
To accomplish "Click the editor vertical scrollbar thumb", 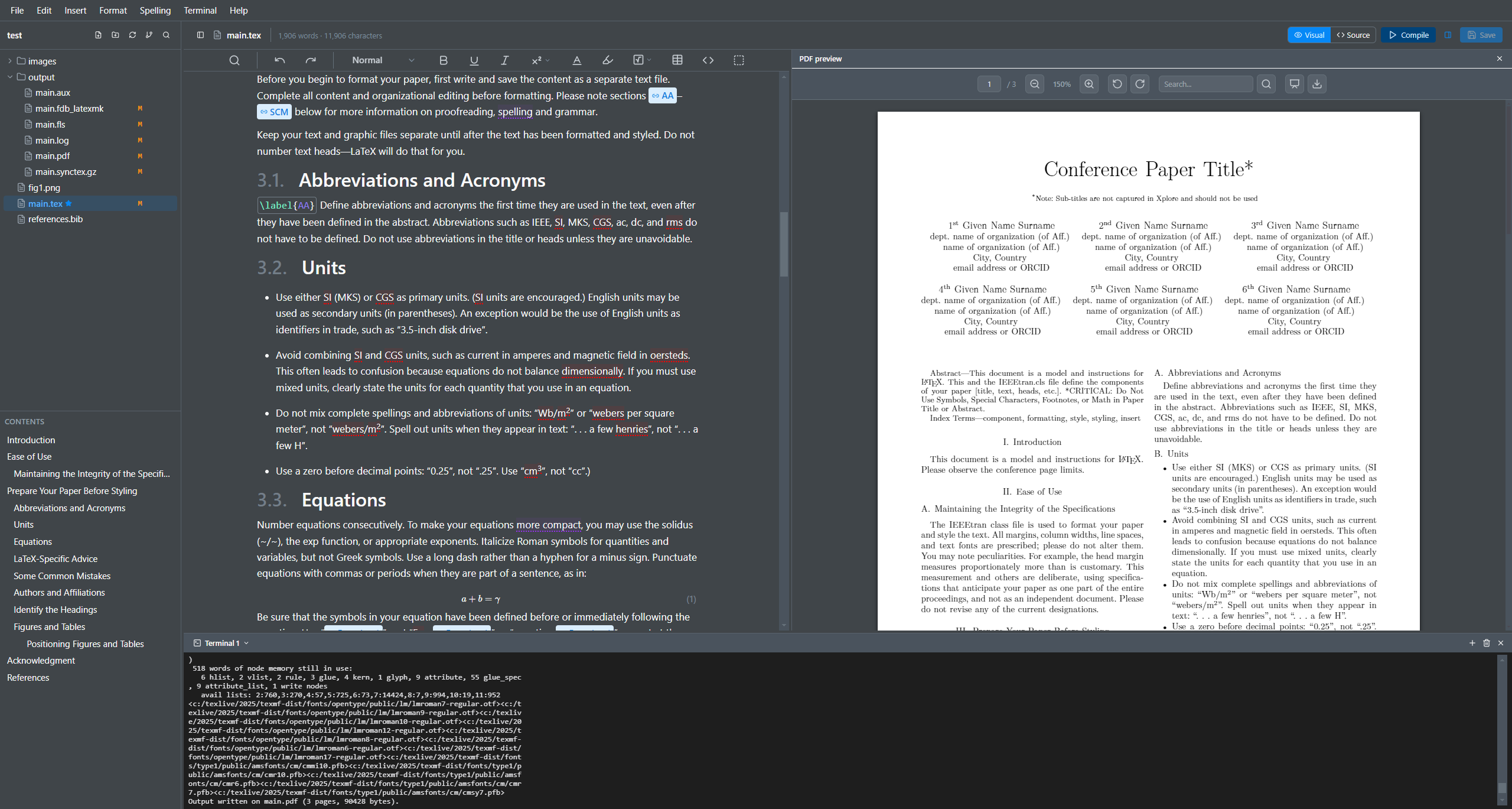I will pyautogui.click(x=784, y=244).
